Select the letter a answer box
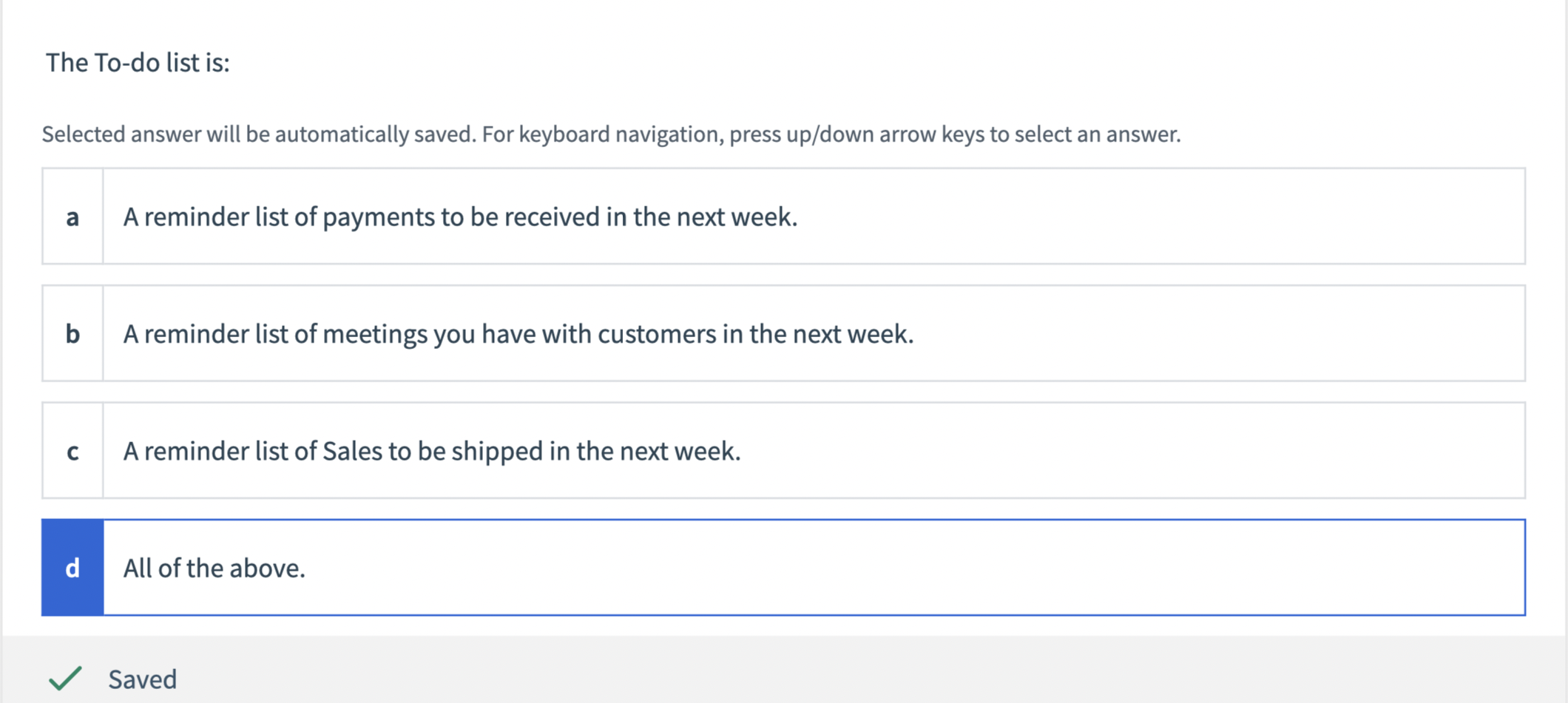 click(x=72, y=217)
